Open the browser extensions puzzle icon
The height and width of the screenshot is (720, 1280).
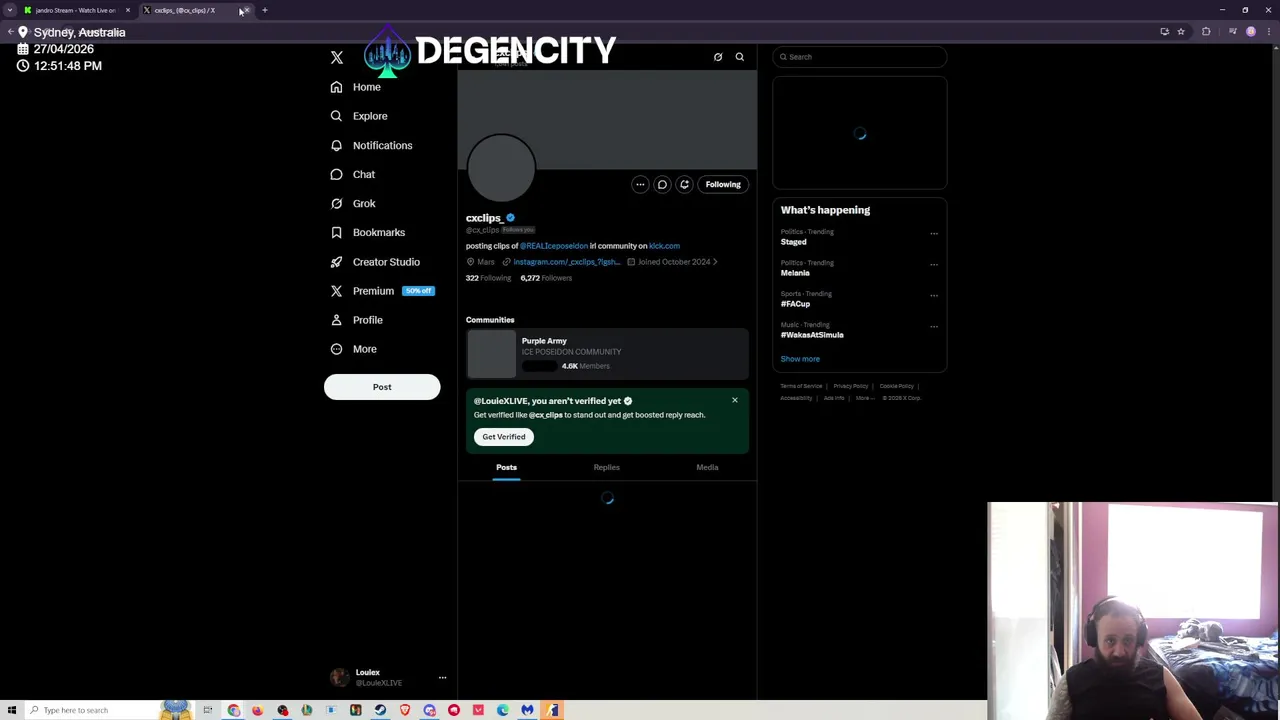(x=1206, y=32)
